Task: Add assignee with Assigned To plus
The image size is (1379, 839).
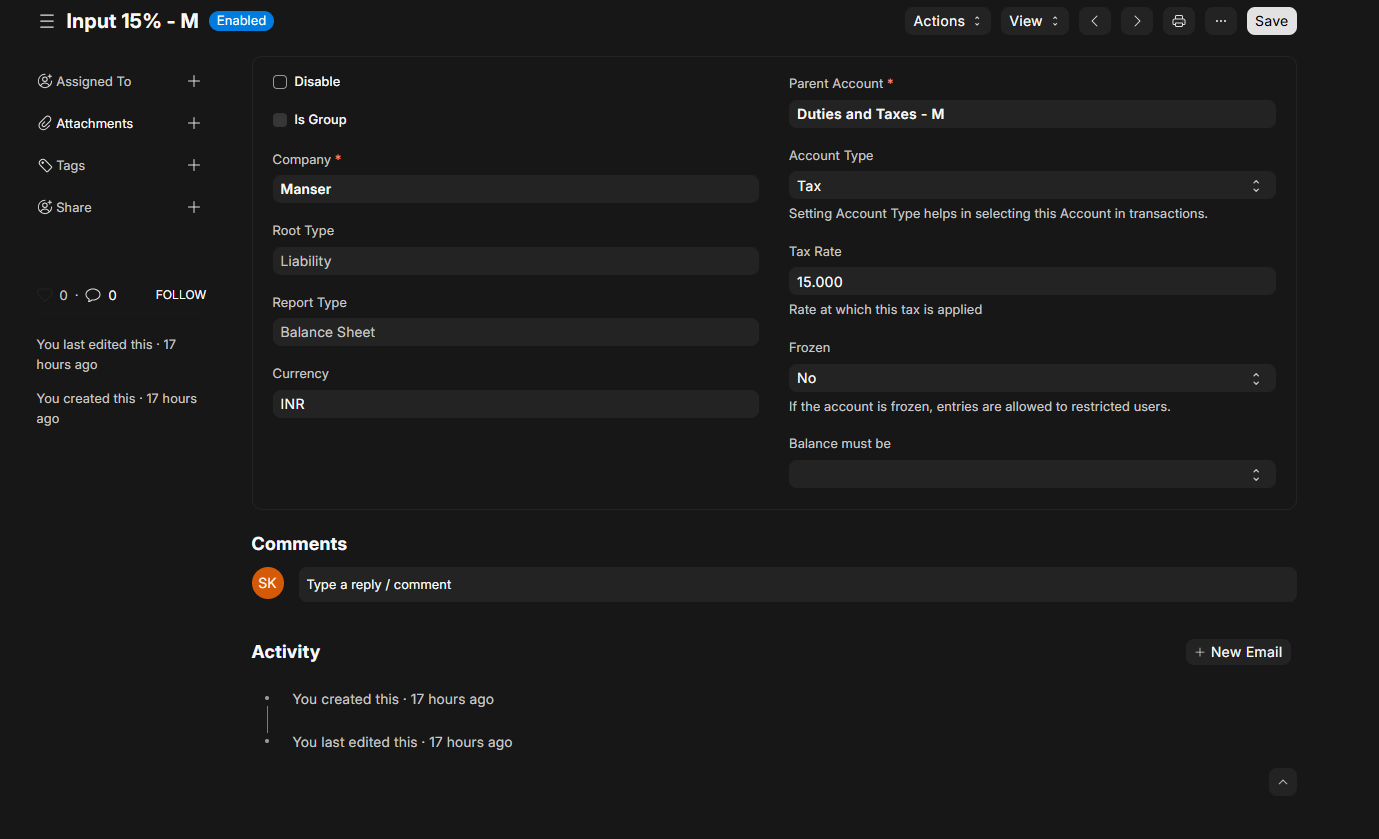Action: 194,82
